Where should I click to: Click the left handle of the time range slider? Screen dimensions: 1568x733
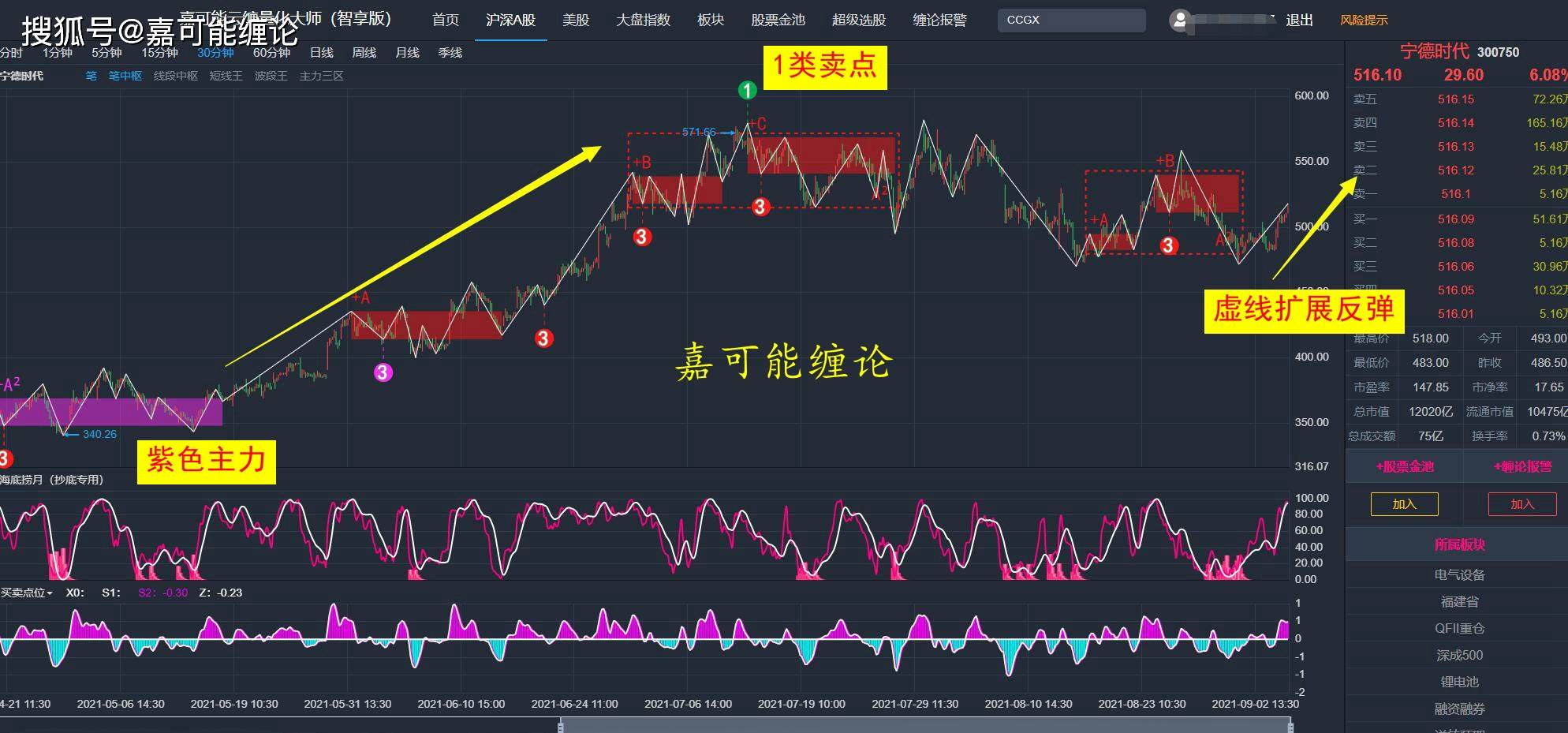tap(561, 726)
